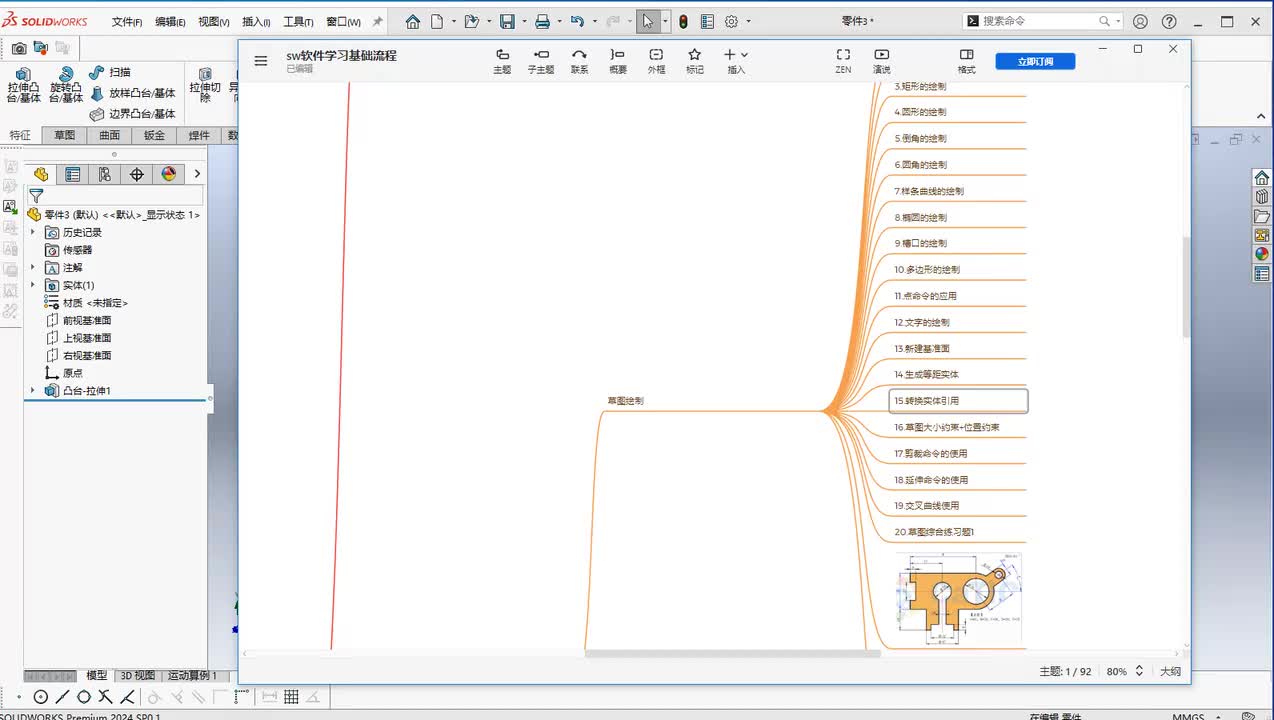The height and width of the screenshot is (720, 1274).
Task: Open the FeatureManager design tree tab icon
Action: click(41, 174)
